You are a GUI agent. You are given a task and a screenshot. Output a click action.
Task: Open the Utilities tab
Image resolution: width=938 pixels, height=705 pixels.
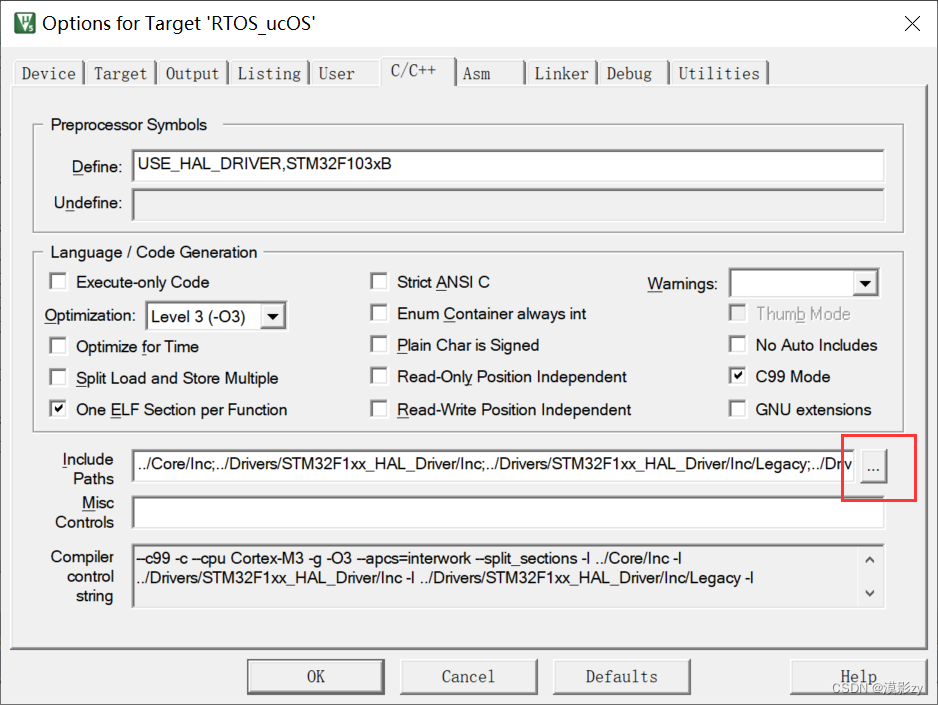[x=718, y=74]
